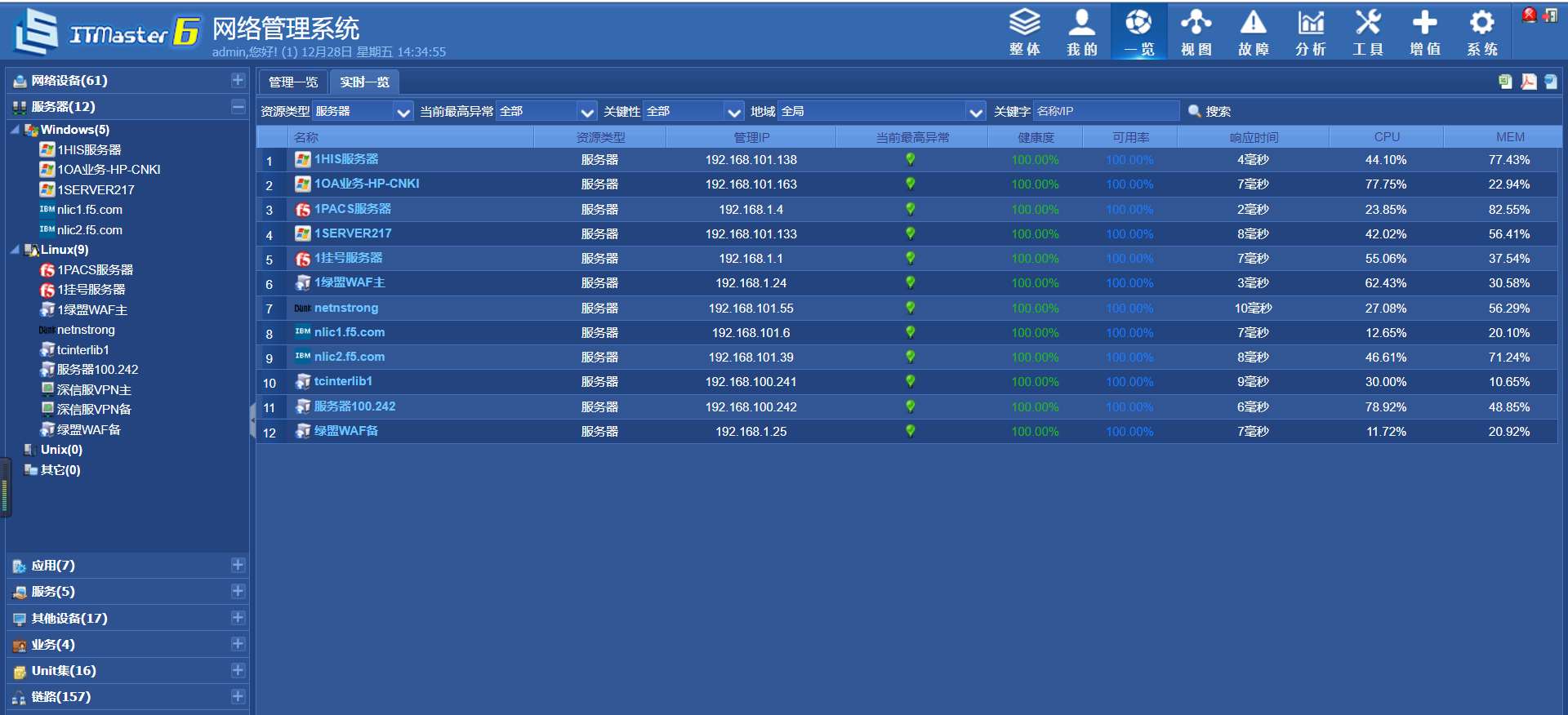Viewport: 1568px width, 715px height.
Task: Export list to PDF icon
Action: [x=1528, y=81]
